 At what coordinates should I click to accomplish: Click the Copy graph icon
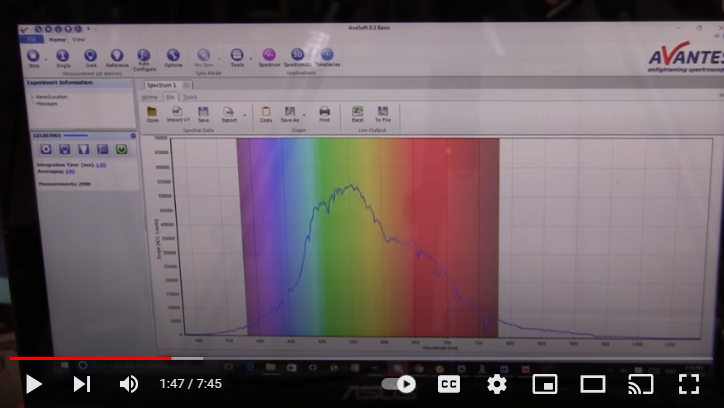click(x=266, y=111)
